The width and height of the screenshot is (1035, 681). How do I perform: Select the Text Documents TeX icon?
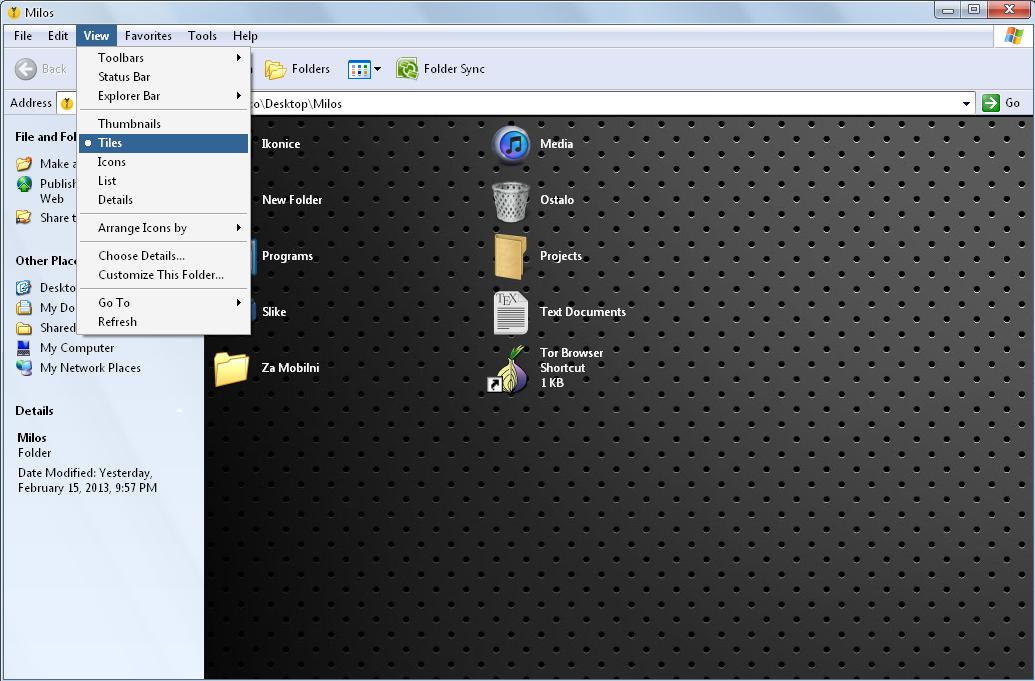[510, 313]
